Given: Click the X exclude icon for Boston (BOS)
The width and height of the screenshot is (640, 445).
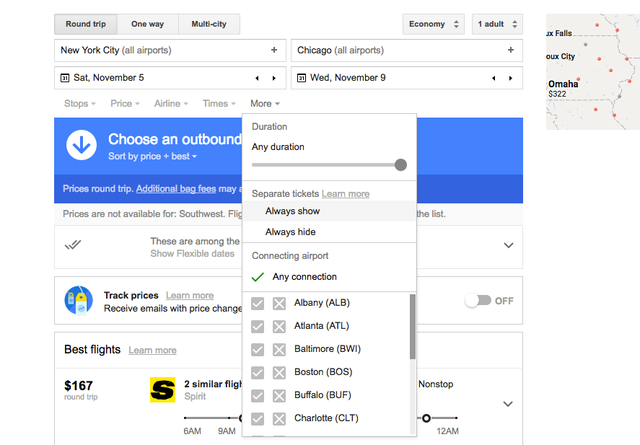Looking at the screenshot, I should point(279,372).
